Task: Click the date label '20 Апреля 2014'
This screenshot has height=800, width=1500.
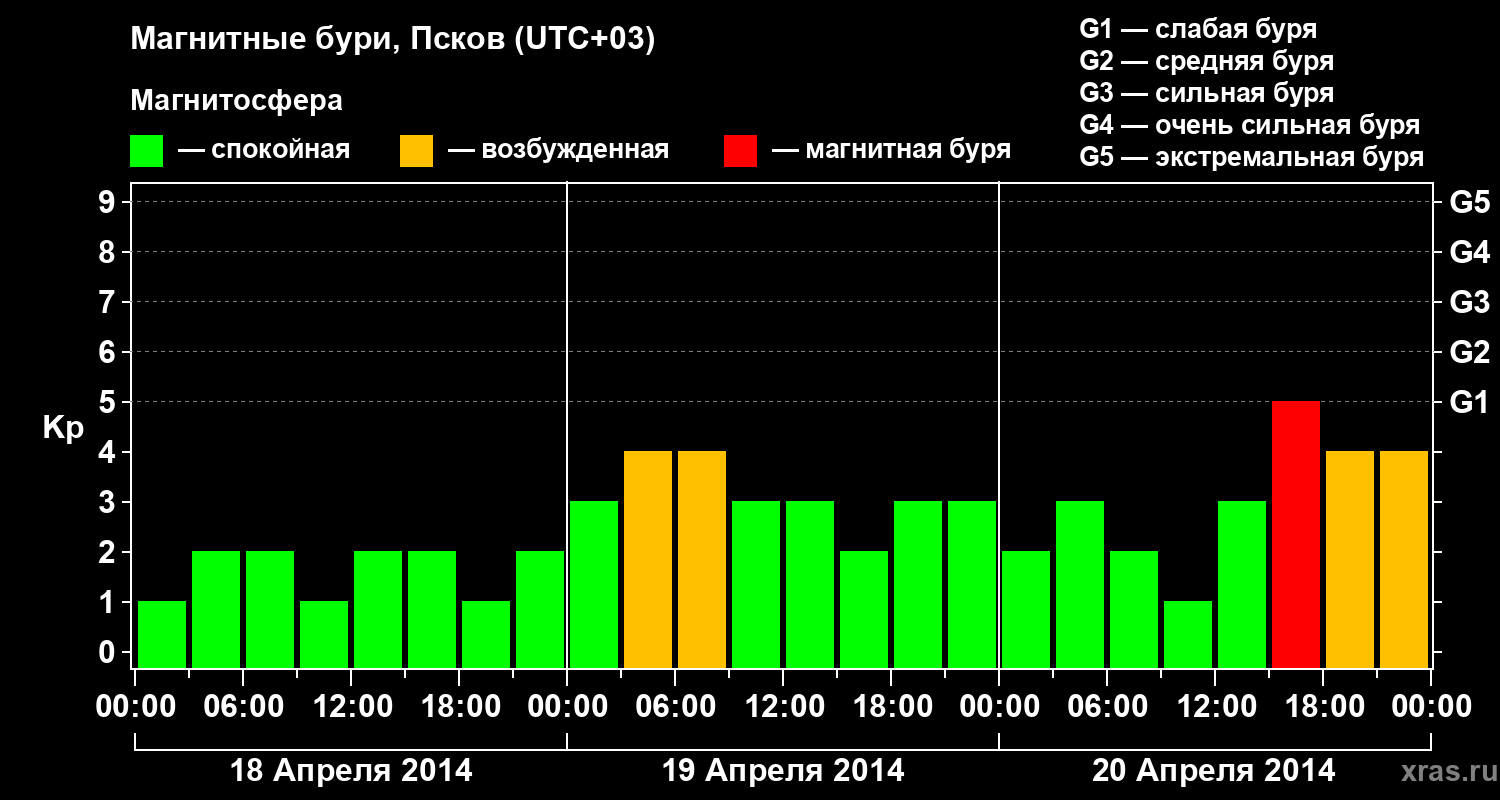Action: click(1214, 771)
